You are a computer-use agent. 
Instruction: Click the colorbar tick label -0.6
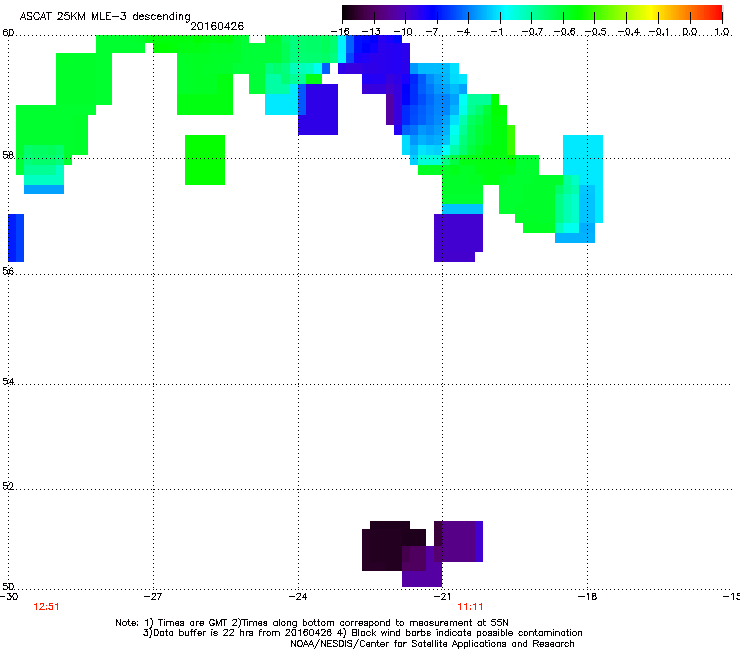point(564,32)
